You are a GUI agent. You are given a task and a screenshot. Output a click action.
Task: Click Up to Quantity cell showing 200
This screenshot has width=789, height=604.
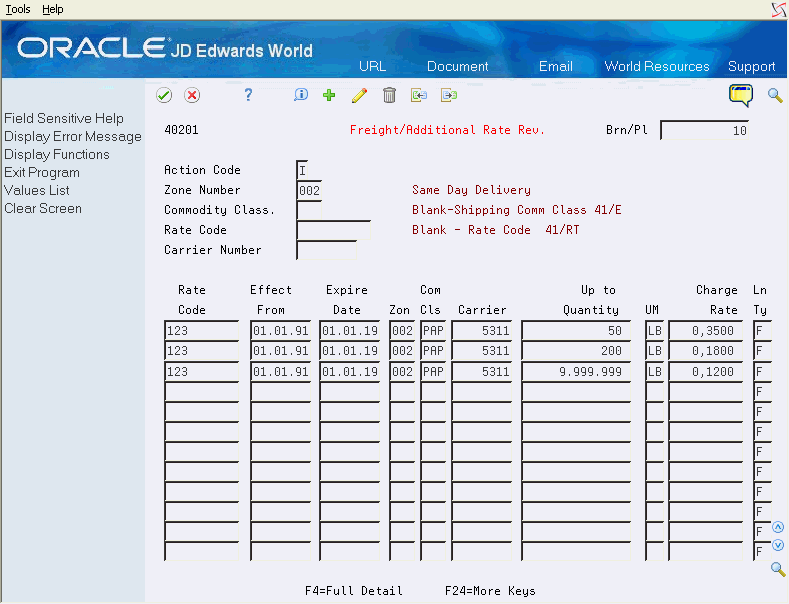(576, 351)
